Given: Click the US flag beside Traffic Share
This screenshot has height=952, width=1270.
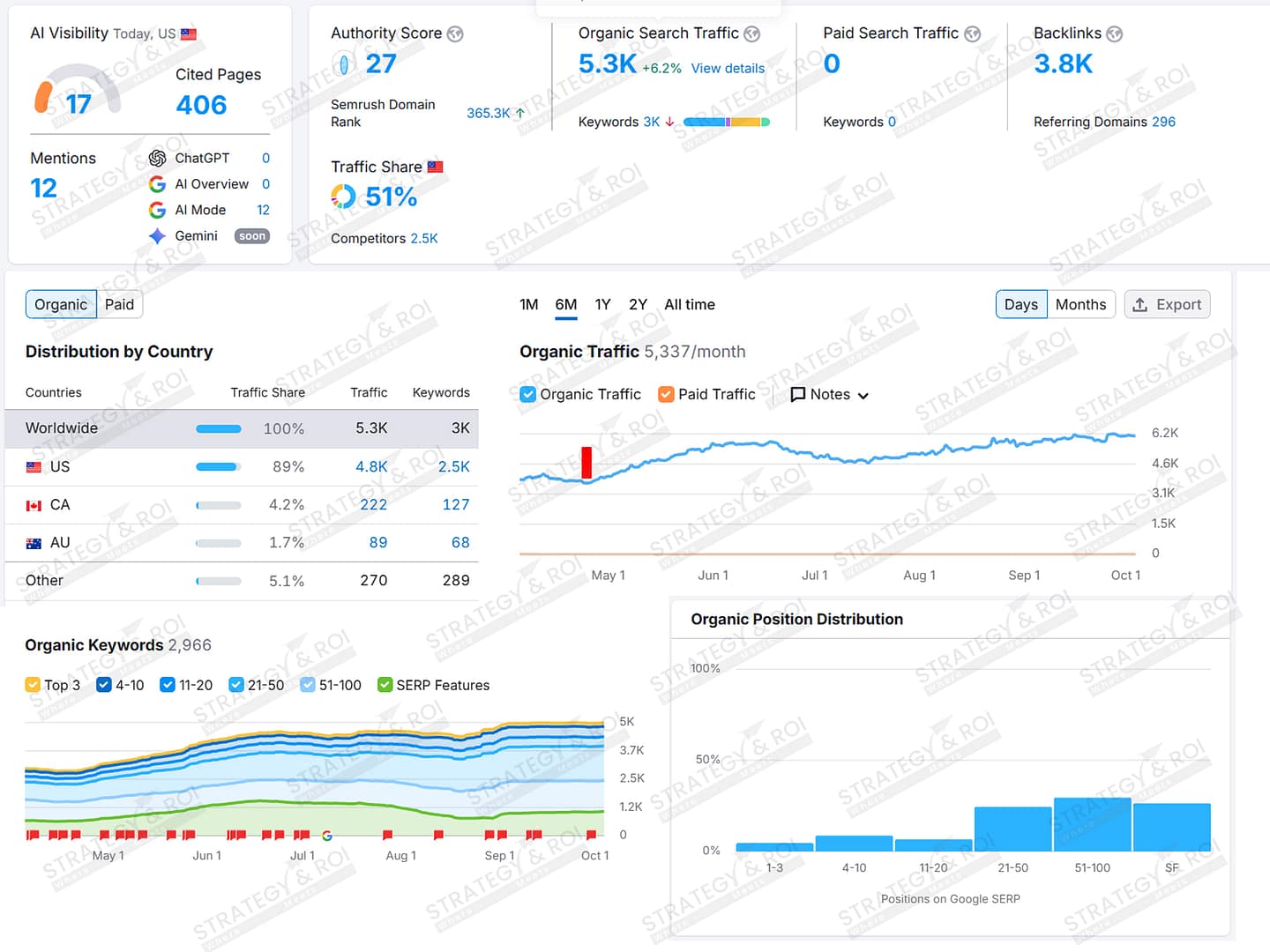Looking at the screenshot, I should [x=435, y=167].
